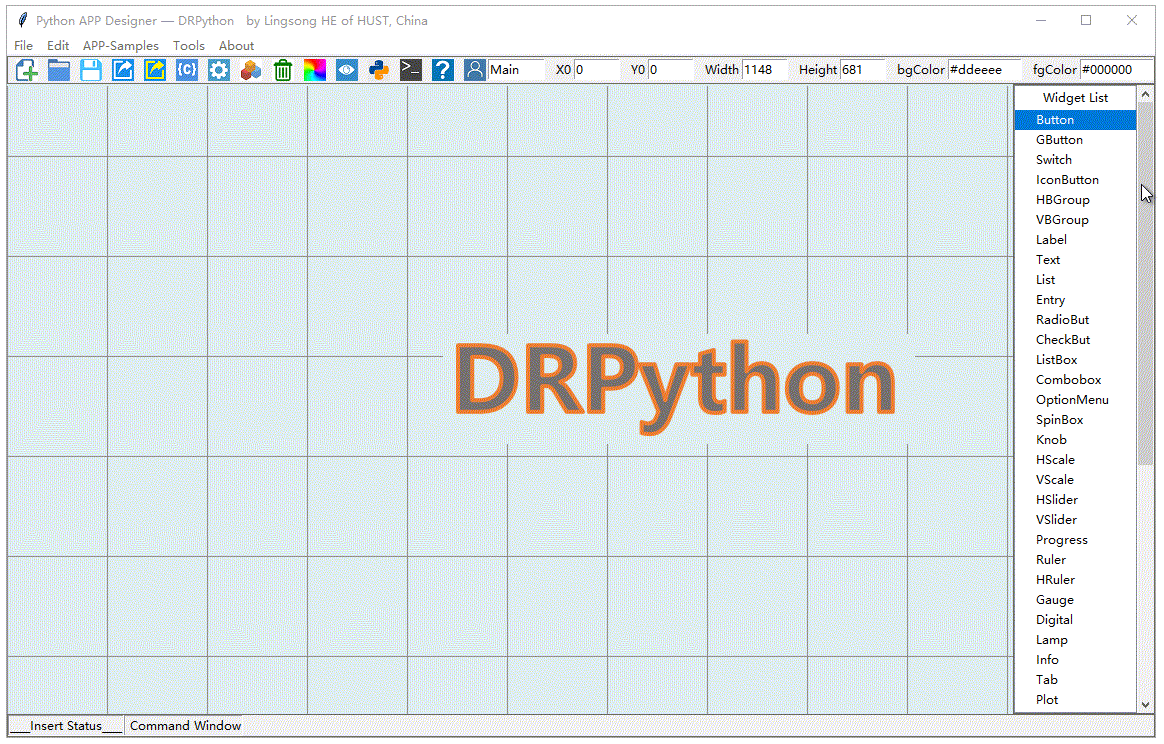
Task: Select Ruler in the Widget List
Action: 1075,561
